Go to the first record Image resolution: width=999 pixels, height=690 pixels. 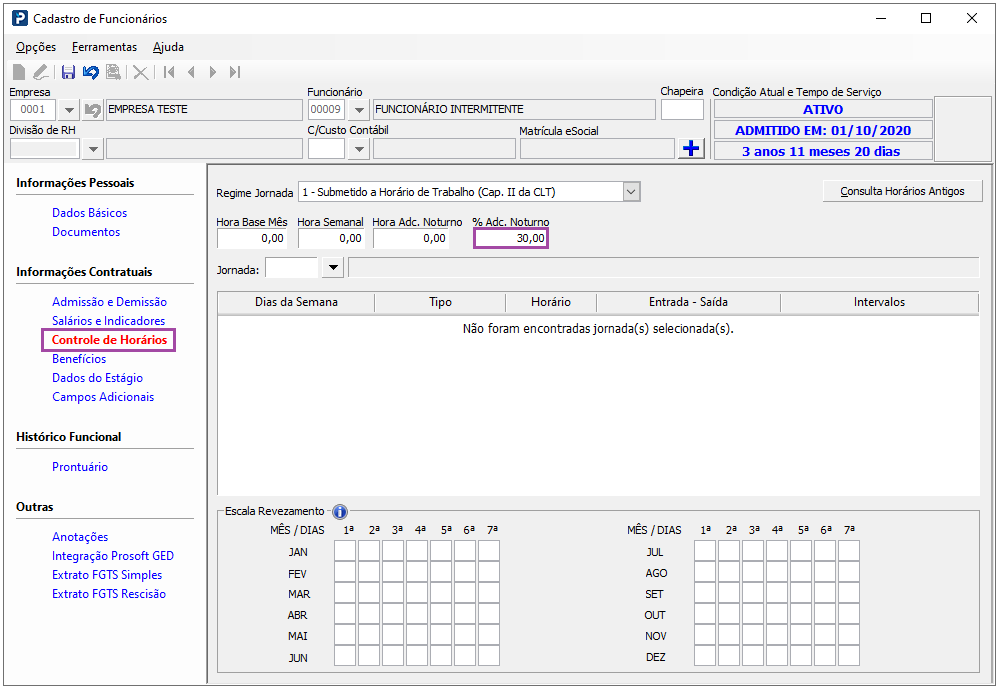[x=169, y=72]
